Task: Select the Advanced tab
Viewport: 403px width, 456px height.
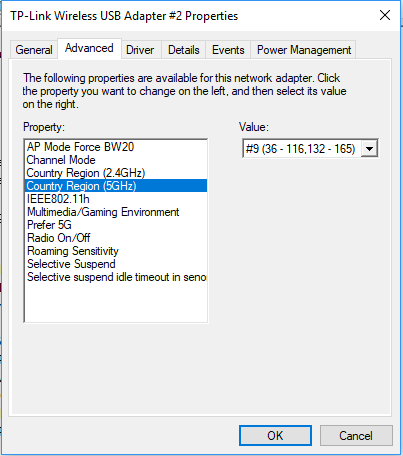Action: click(x=89, y=49)
